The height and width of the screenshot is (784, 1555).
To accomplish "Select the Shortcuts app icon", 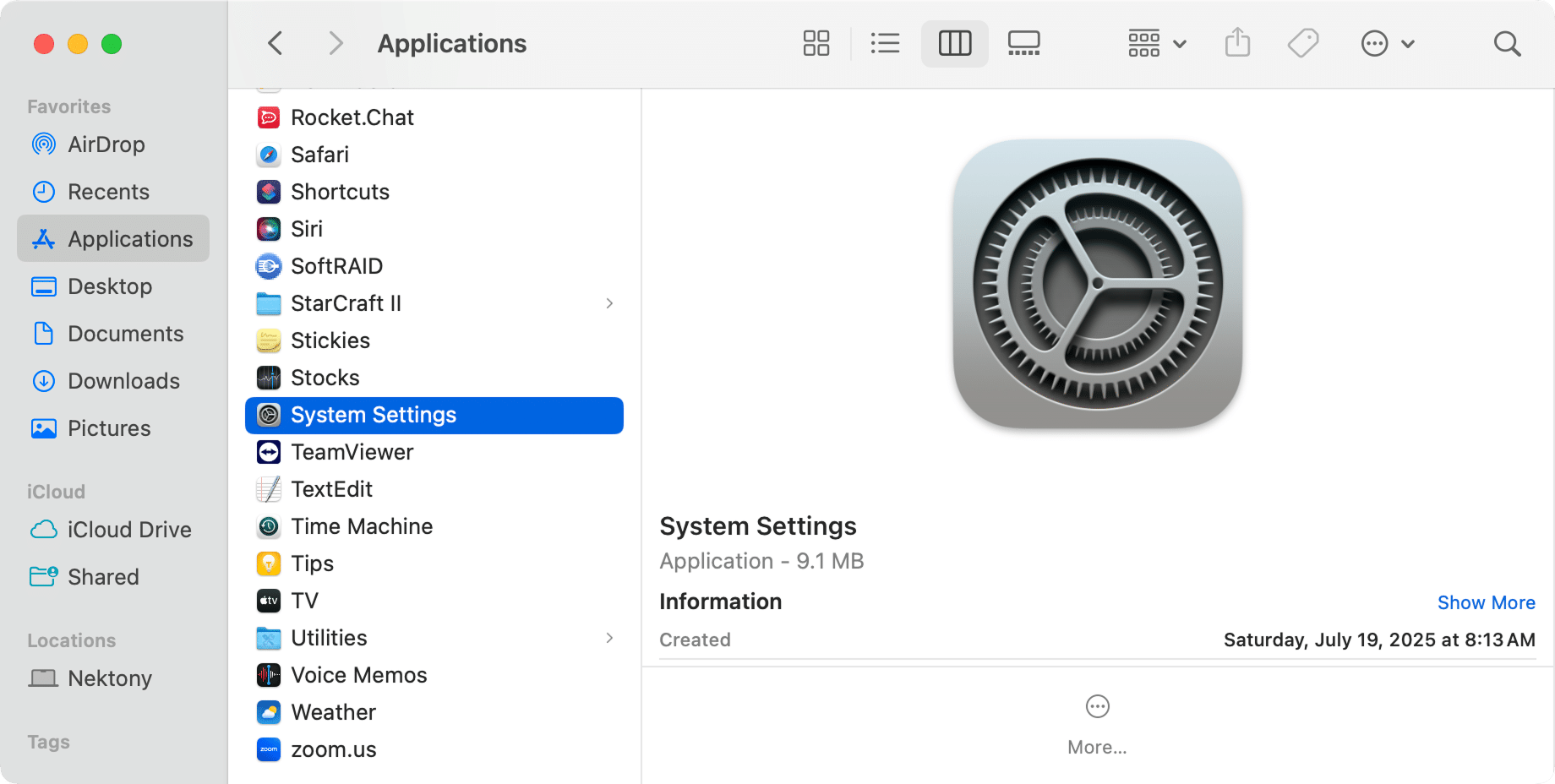I will point(269,192).
